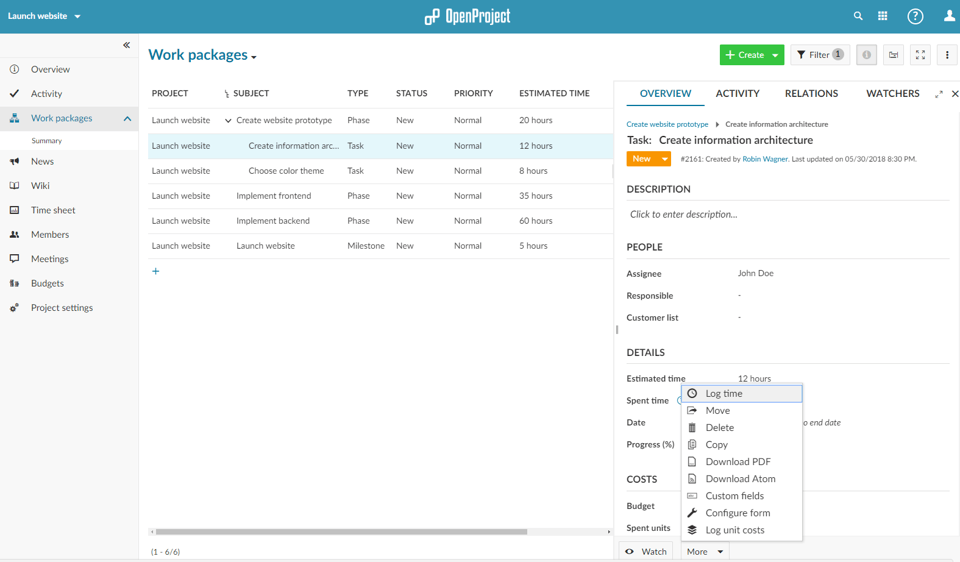Toggle the details info view button
The width and height of the screenshot is (960, 562).
[866, 55]
